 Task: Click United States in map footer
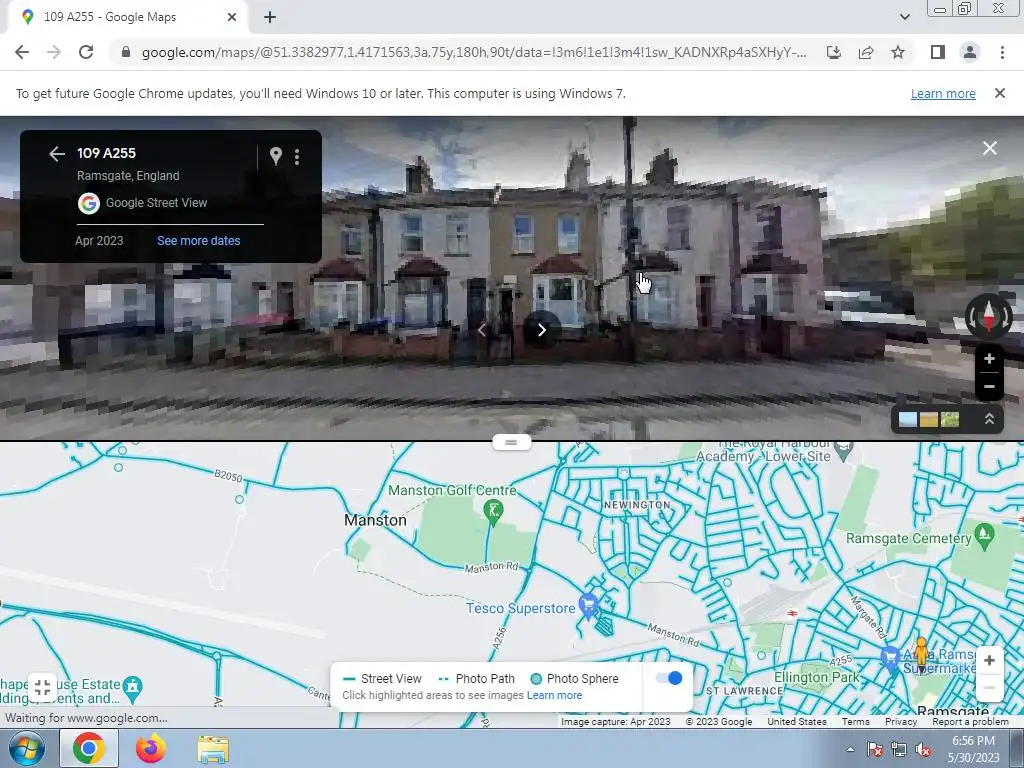tap(797, 722)
